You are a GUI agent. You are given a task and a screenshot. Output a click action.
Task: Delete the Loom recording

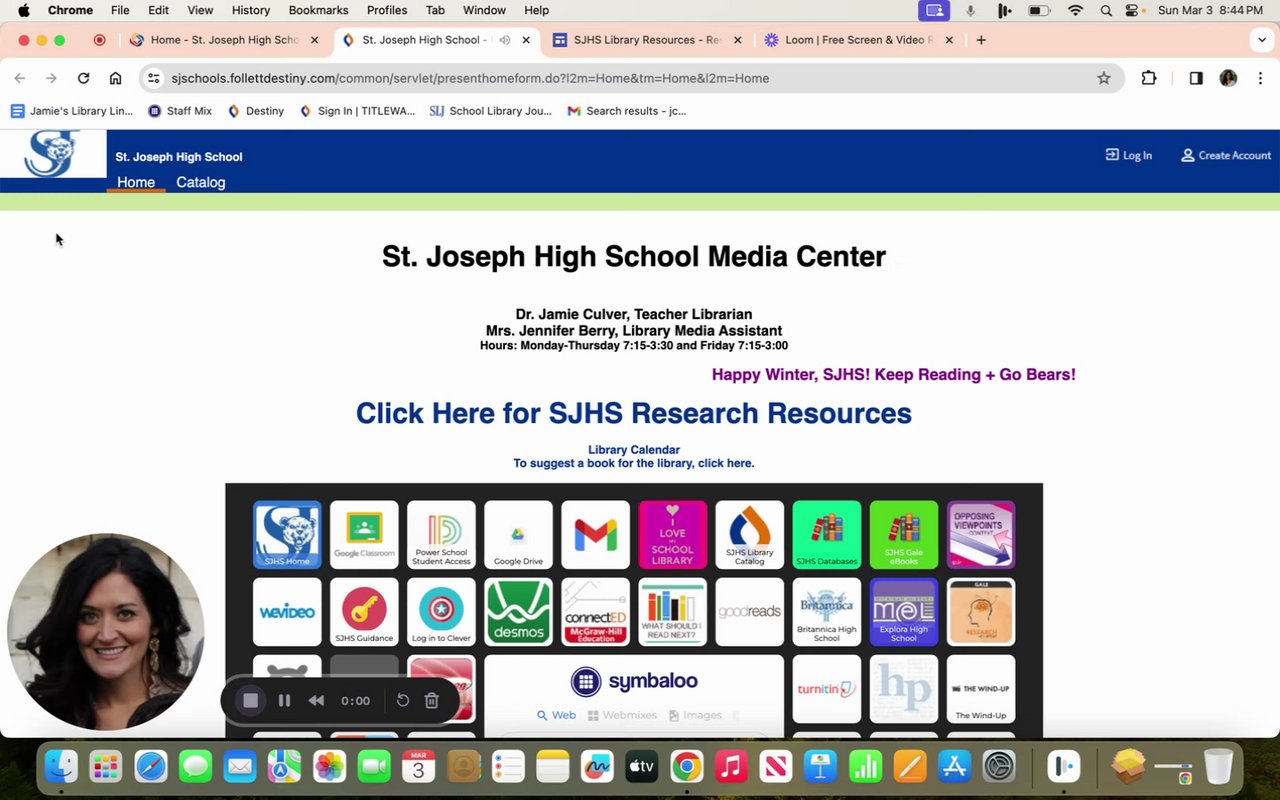pyautogui.click(x=432, y=701)
